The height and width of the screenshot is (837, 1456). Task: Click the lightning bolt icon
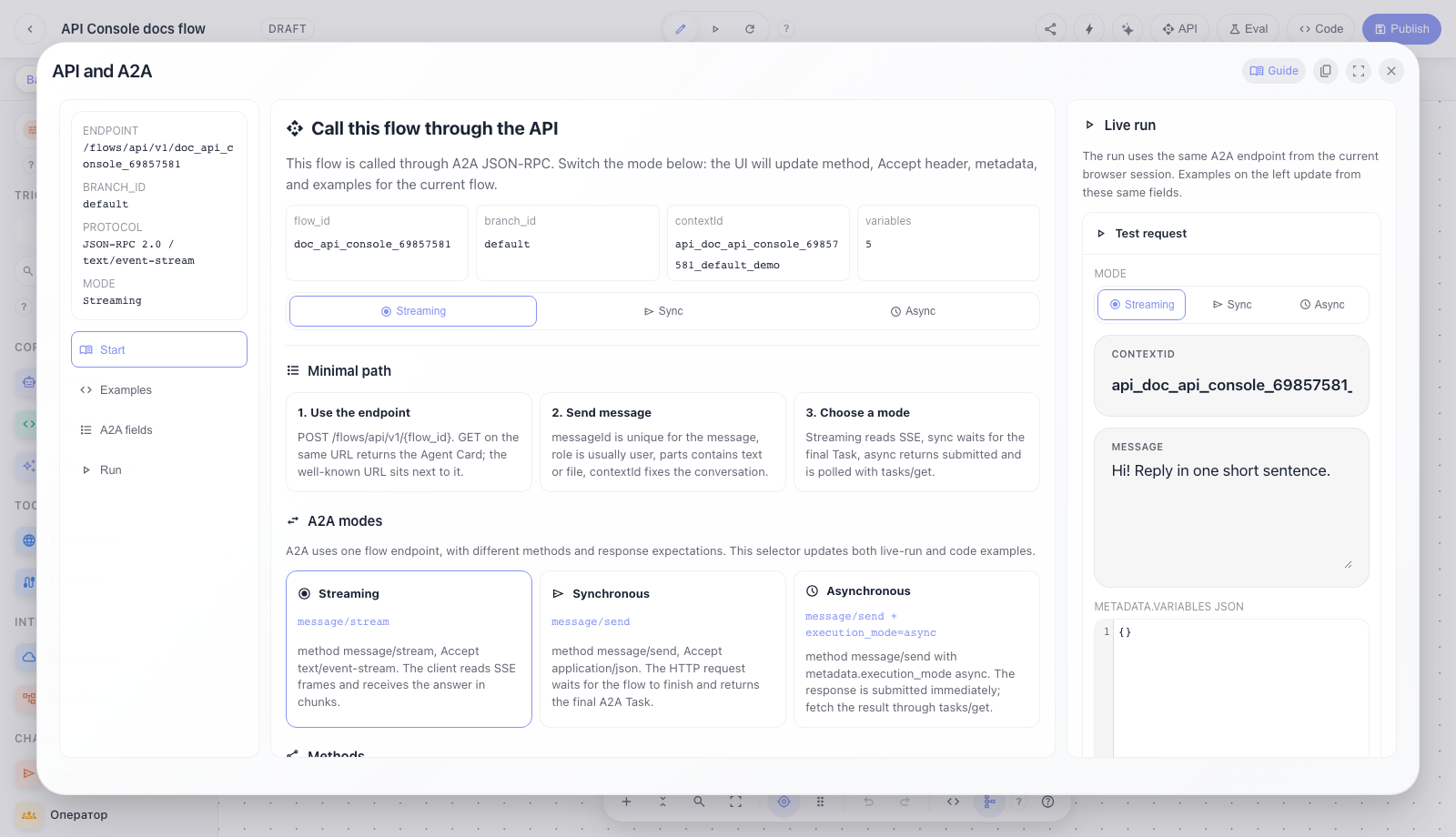[1089, 29]
